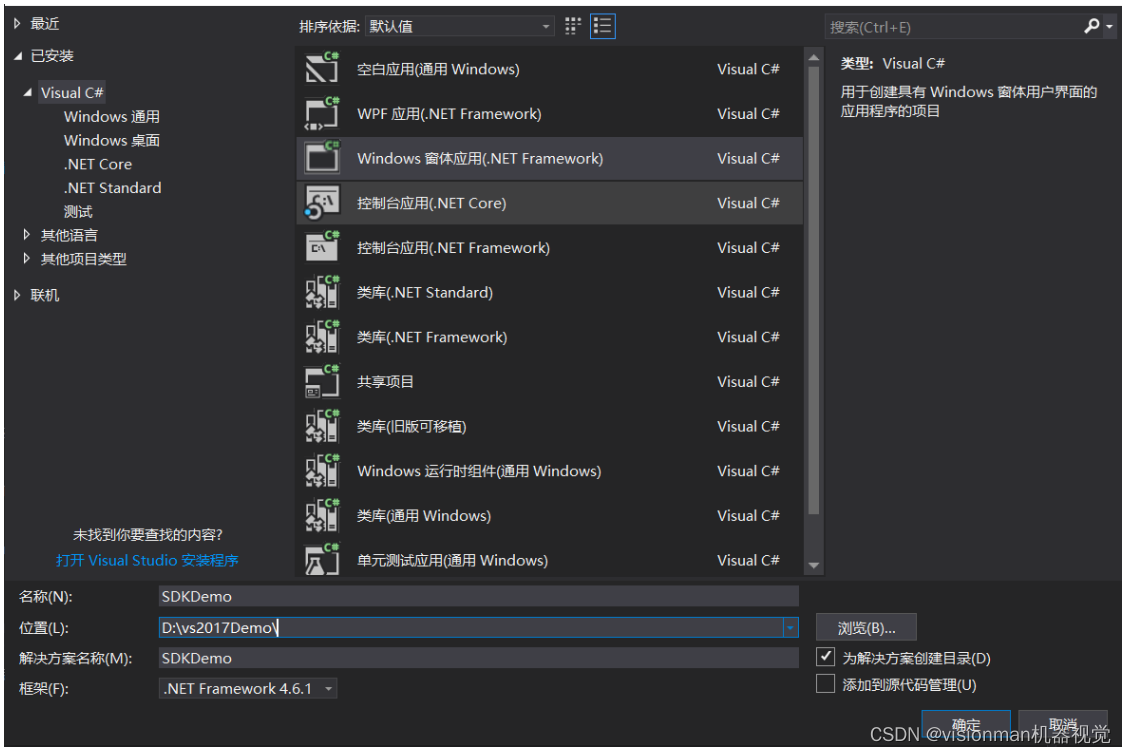This screenshot has width=1127, height=754.
Task: Choose the Windows 窗体应用 template icon
Action: (x=321, y=158)
